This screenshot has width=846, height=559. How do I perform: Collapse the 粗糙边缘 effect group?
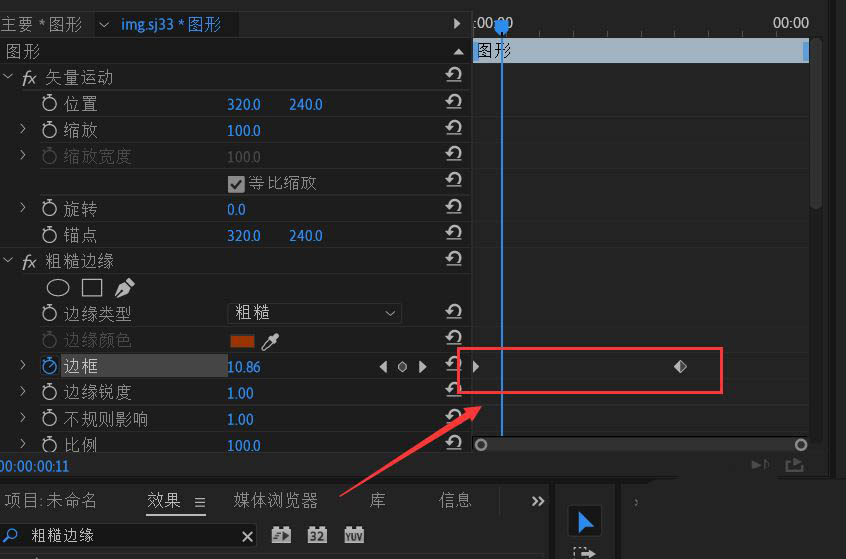(x=8, y=260)
